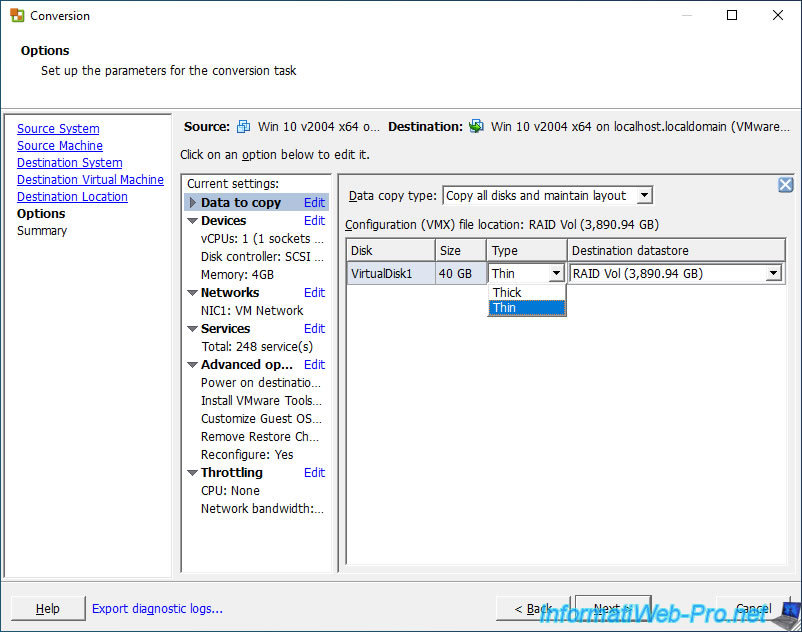Select the vCPUs: 1 setting row

262,239
